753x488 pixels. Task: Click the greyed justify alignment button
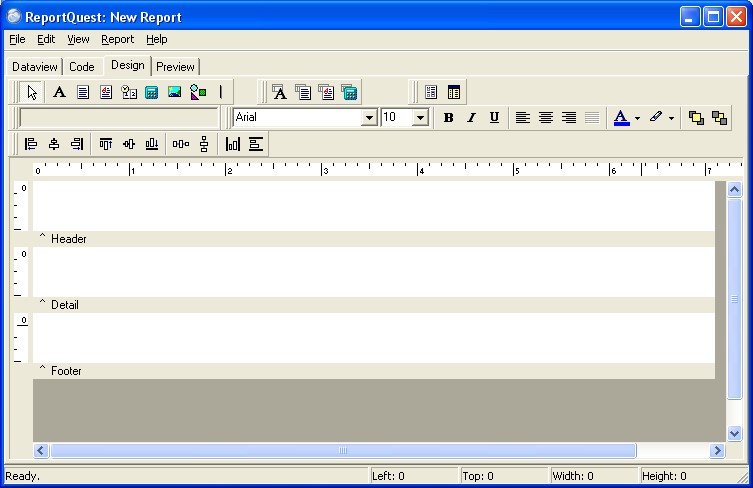592,118
